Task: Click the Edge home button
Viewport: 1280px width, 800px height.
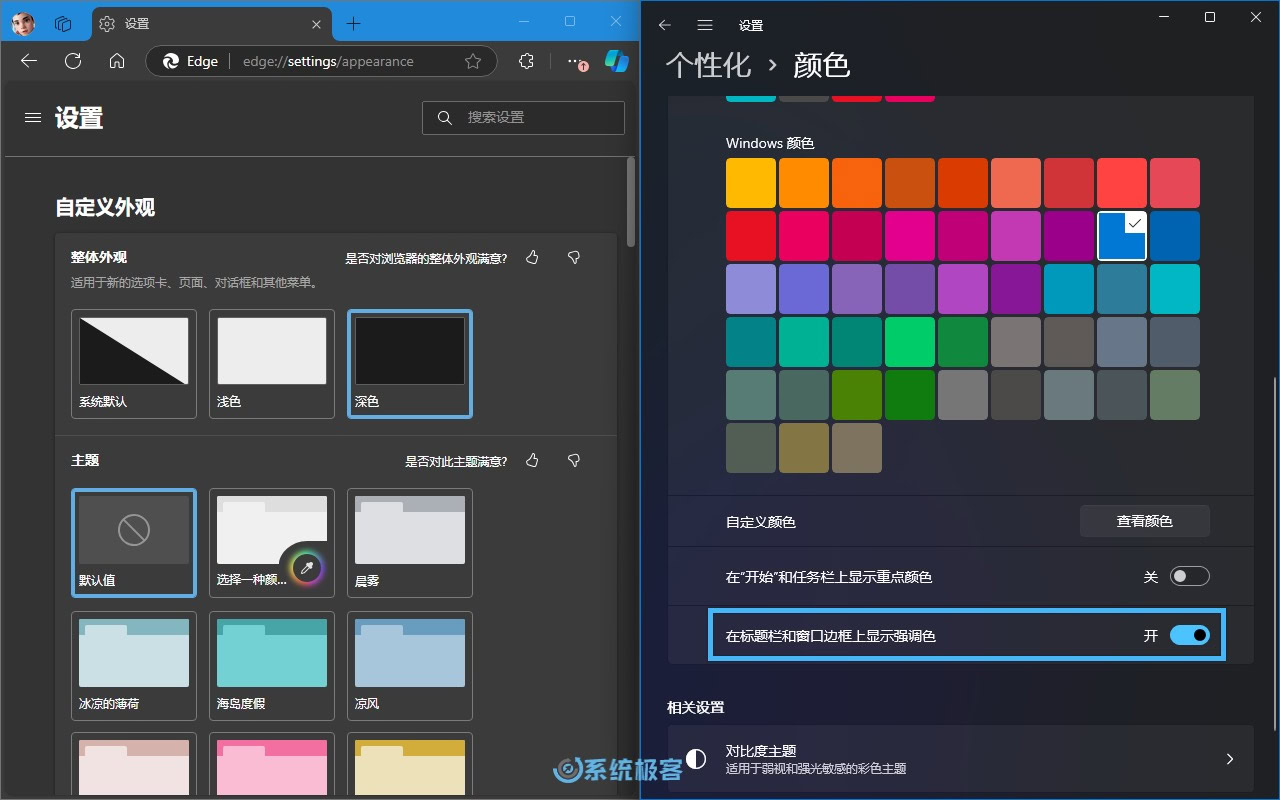Action: [x=117, y=61]
